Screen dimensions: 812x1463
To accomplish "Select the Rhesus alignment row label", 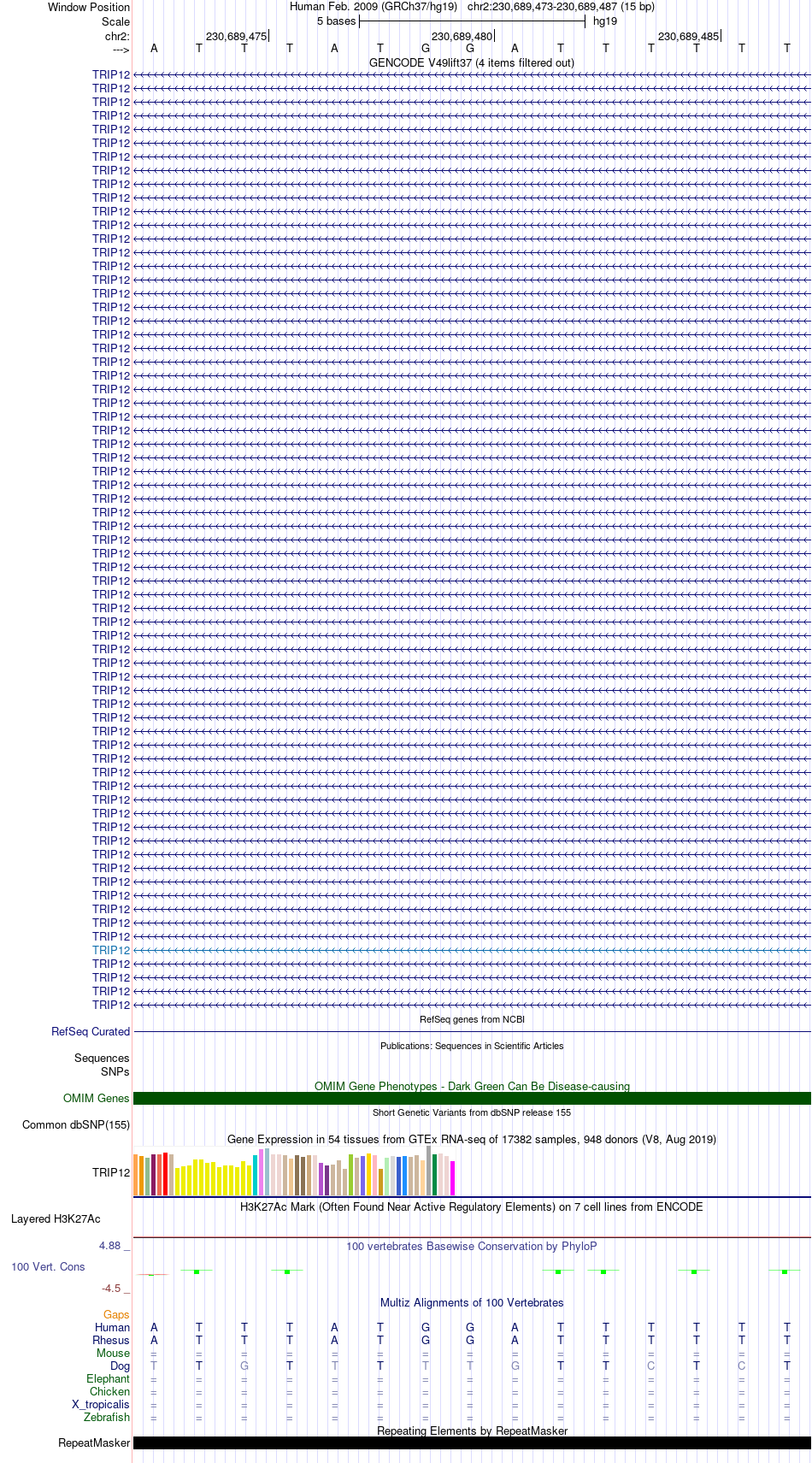I will point(111,1340).
